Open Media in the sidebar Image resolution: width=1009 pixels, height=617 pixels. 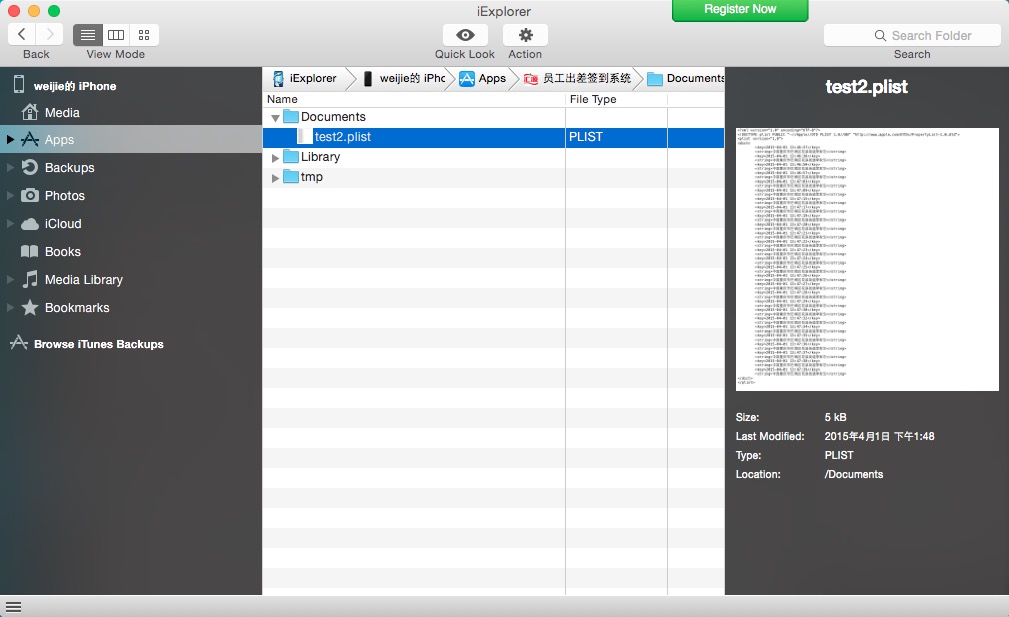62,113
